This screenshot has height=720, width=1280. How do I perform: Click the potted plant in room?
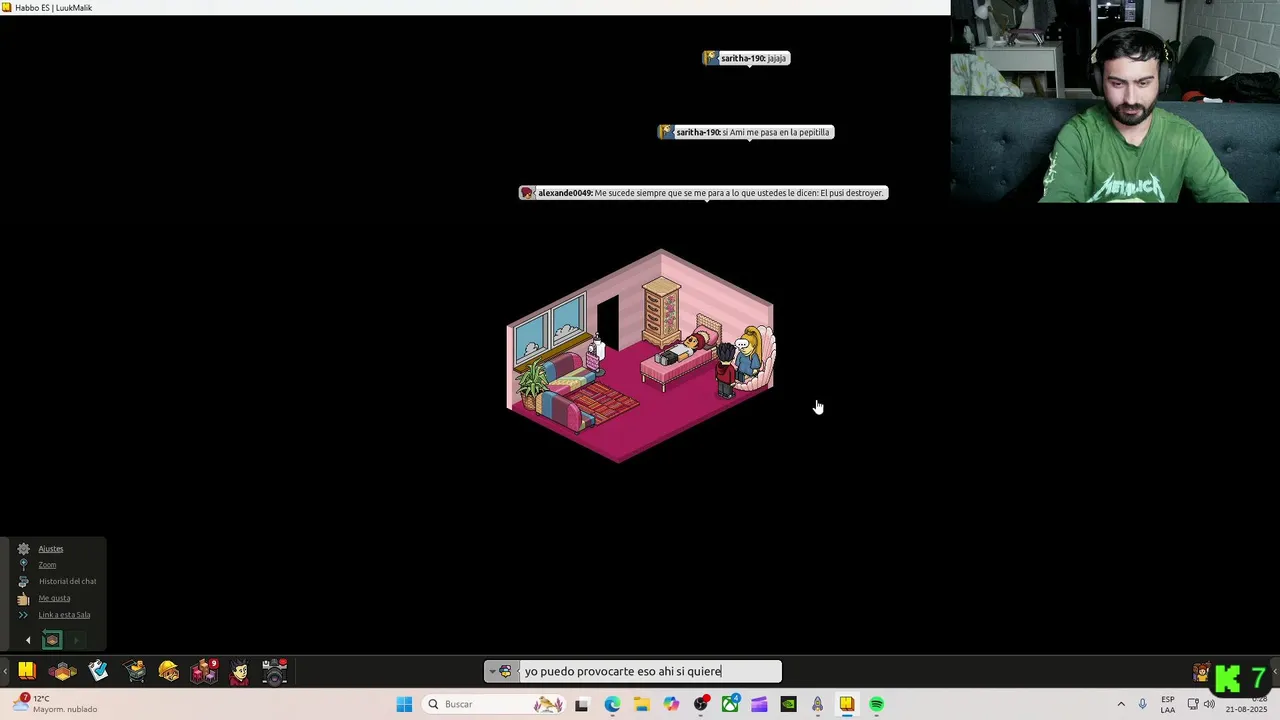533,382
